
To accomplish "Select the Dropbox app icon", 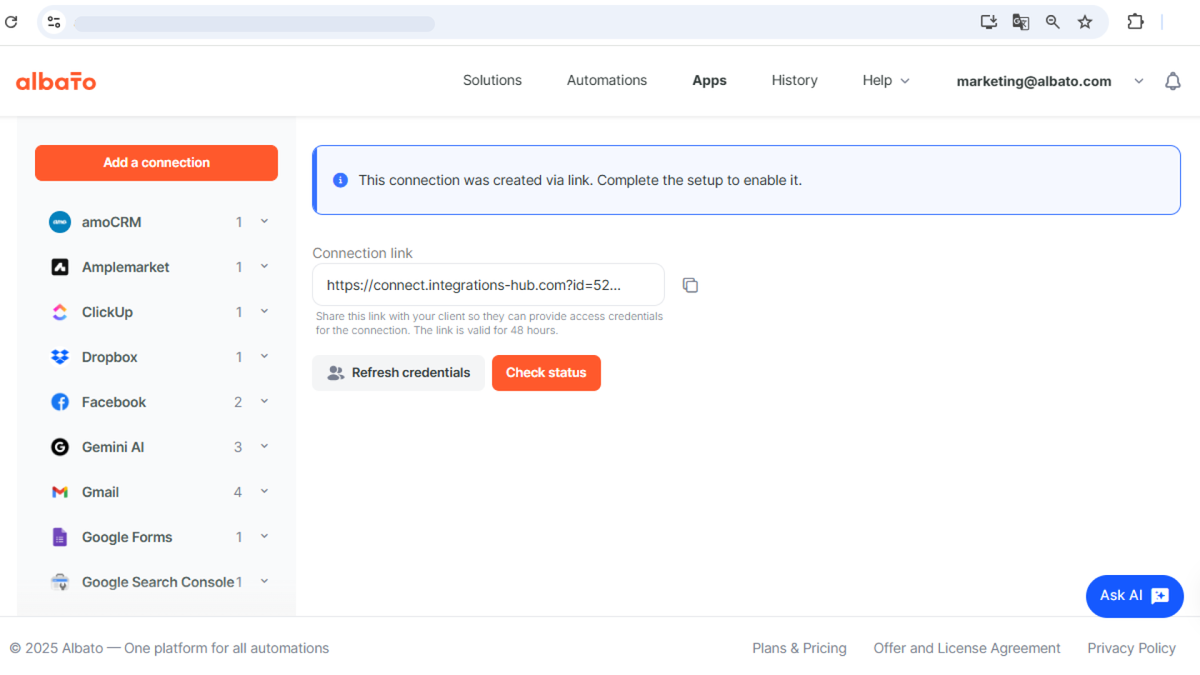I will pyautogui.click(x=59, y=356).
